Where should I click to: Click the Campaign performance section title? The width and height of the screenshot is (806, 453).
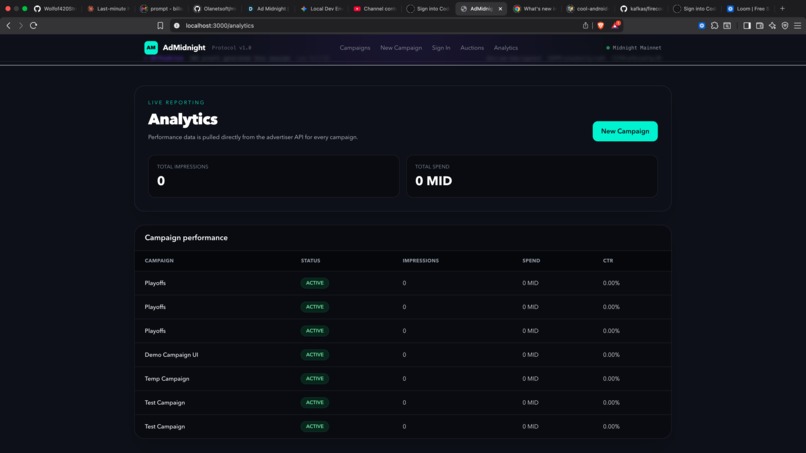tap(186, 238)
